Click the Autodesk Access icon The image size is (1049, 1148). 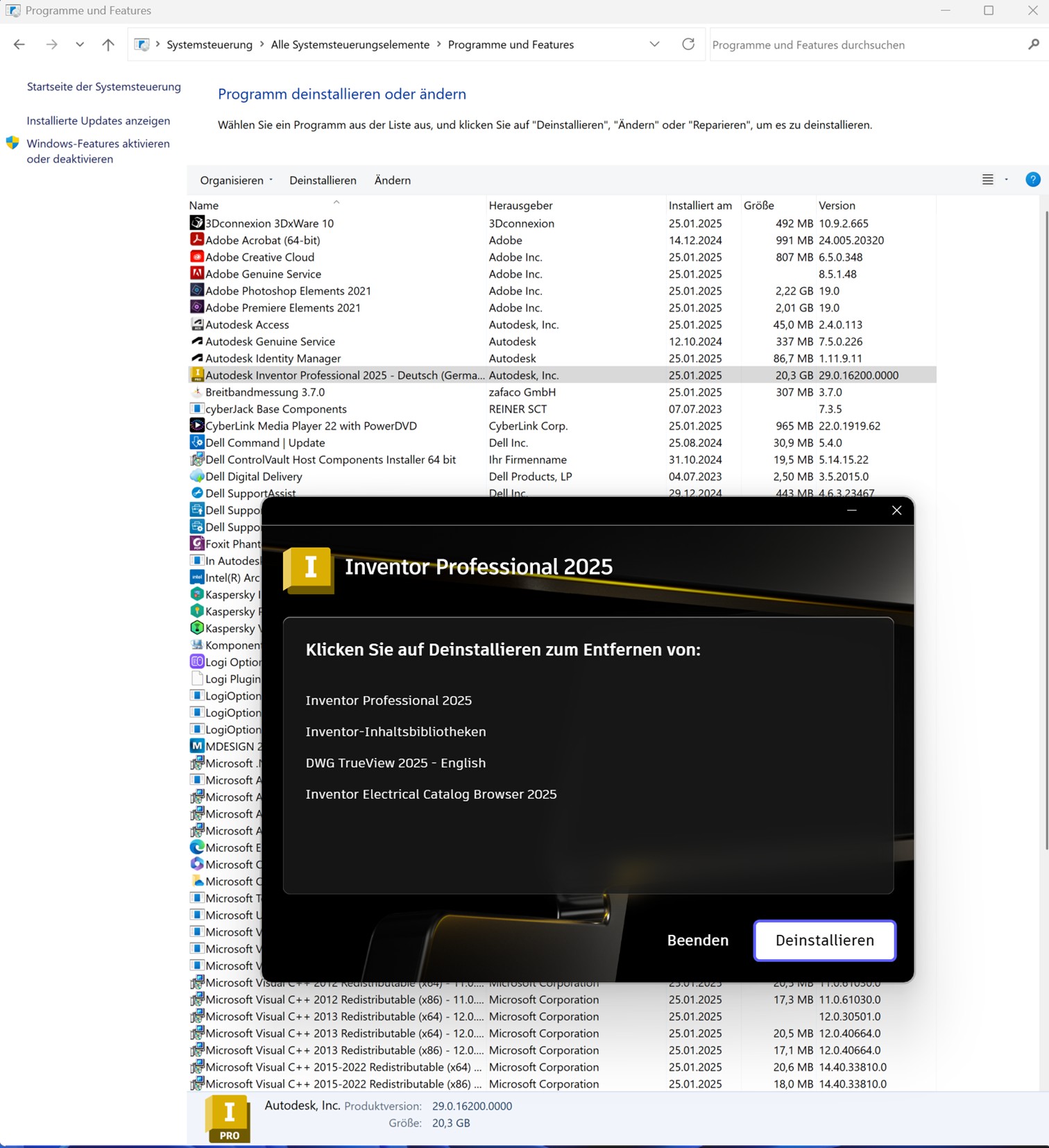point(197,324)
